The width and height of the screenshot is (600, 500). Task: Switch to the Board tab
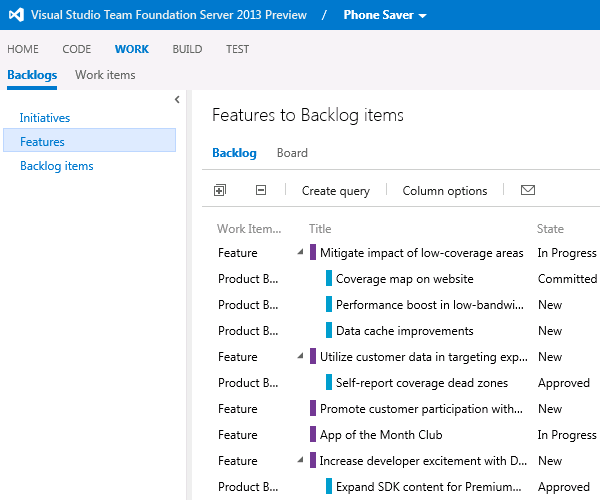[x=292, y=153]
